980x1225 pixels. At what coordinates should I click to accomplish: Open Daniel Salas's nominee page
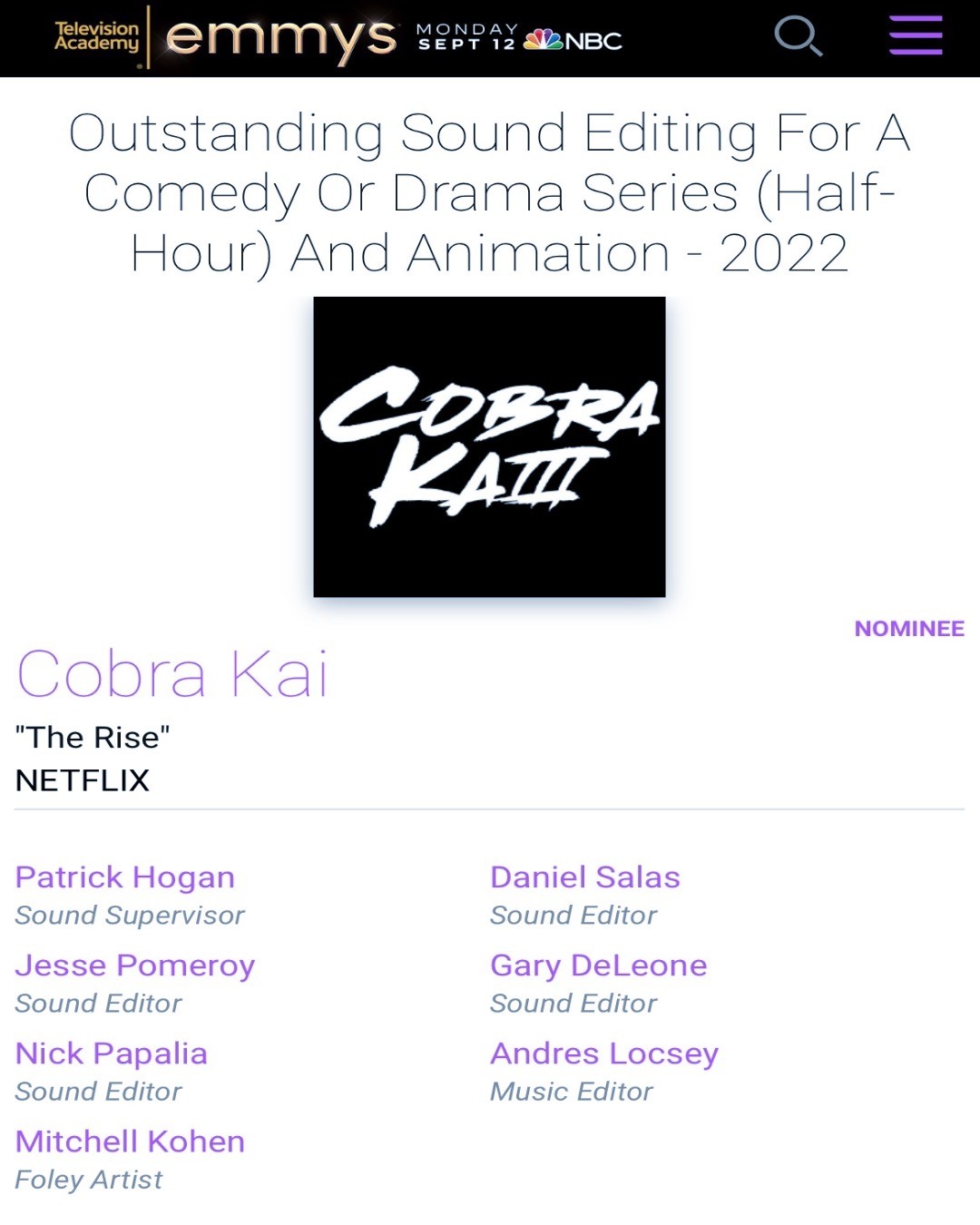[x=585, y=877]
